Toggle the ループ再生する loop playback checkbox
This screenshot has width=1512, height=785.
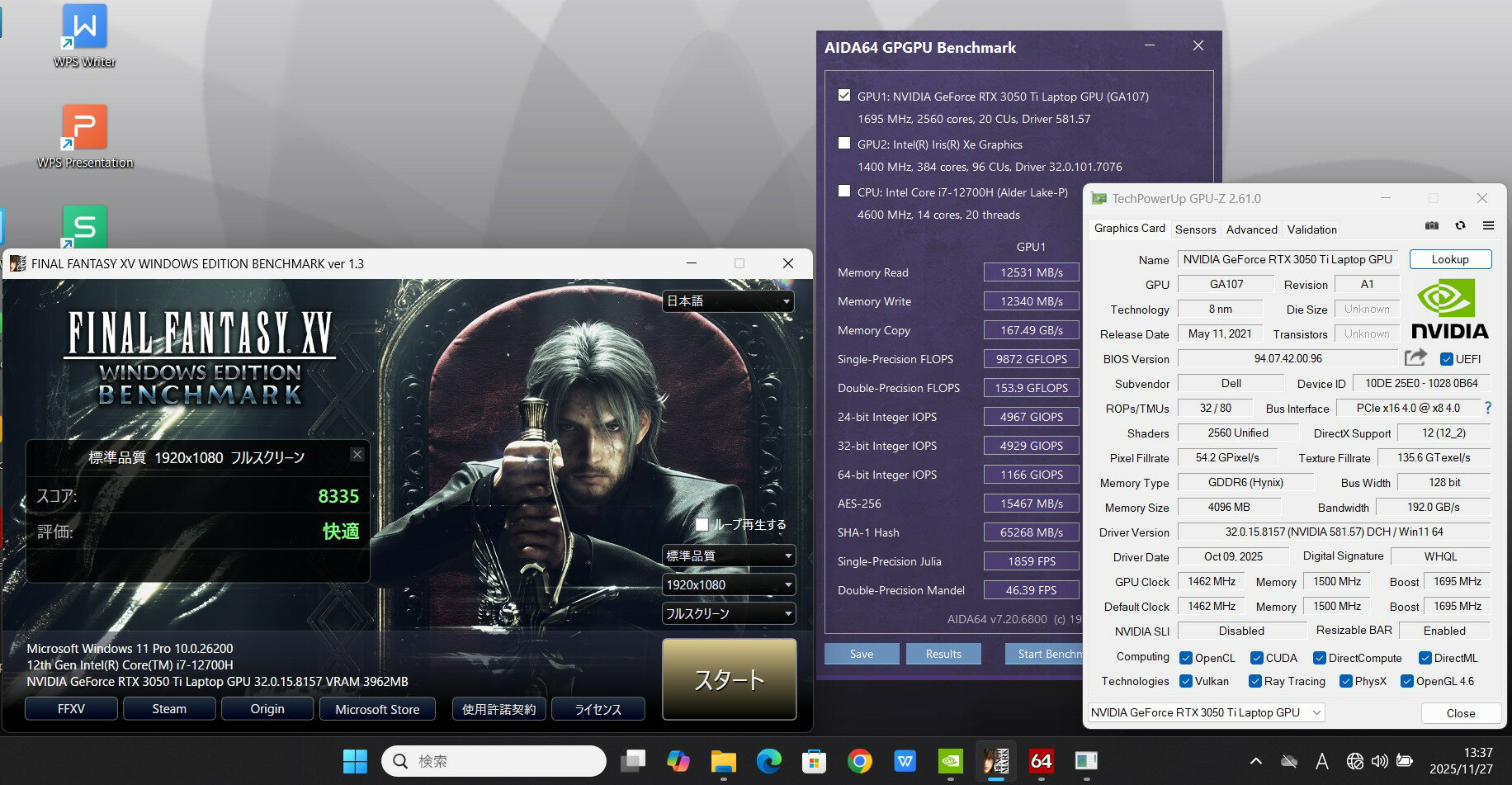pyautogui.click(x=702, y=524)
